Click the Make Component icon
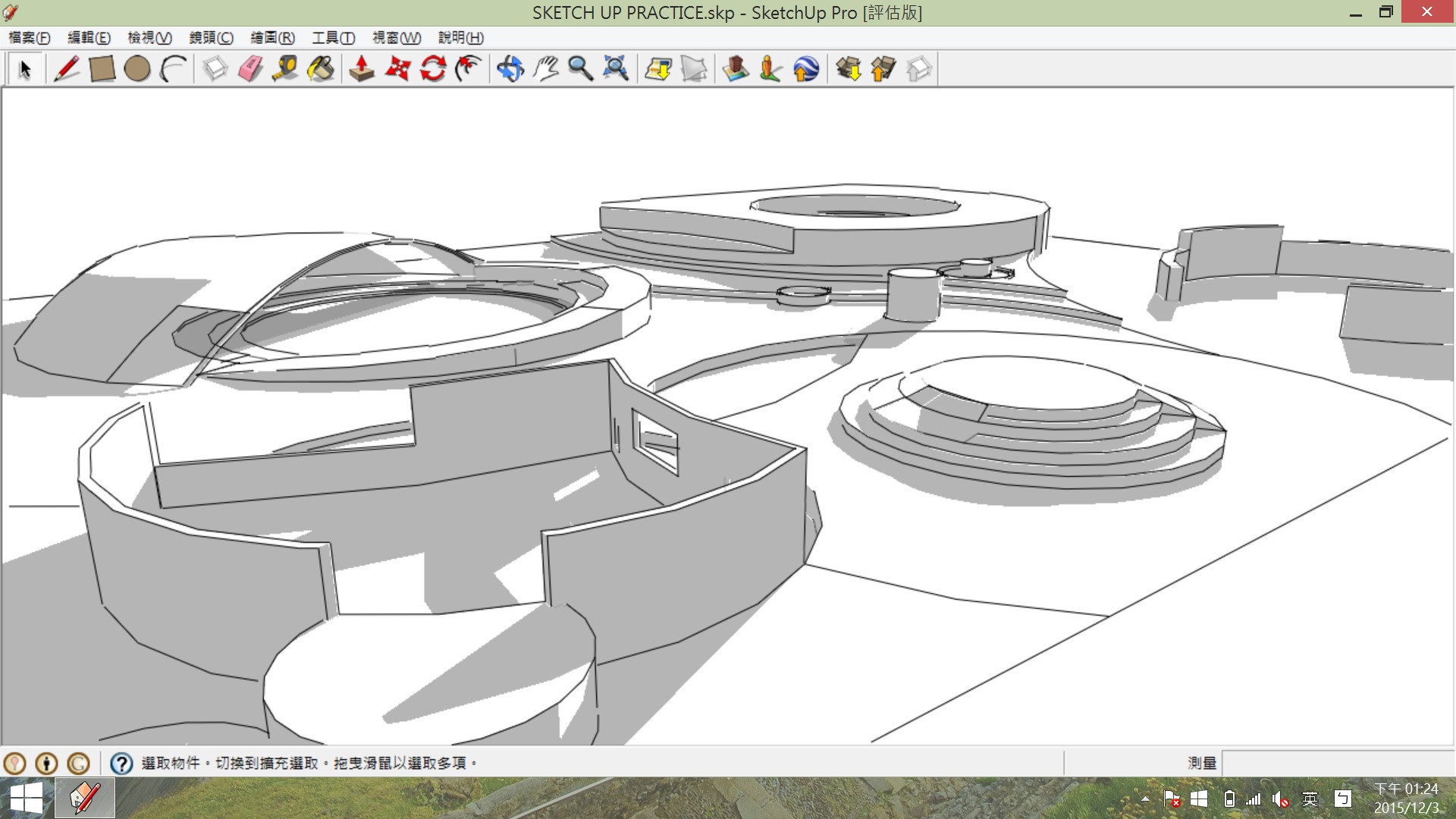The width and height of the screenshot is (1456, 819). tap(215, 69)
